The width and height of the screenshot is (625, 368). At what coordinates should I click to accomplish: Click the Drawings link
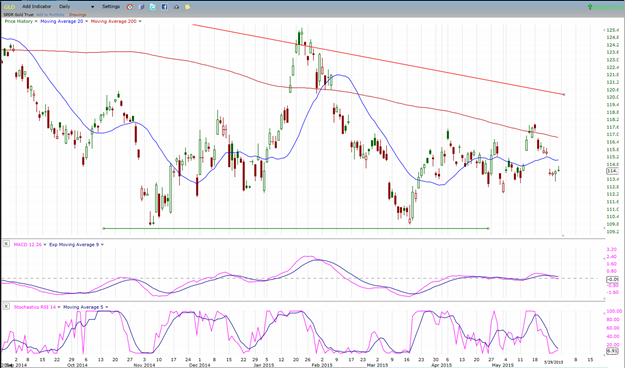pyautogui.click(x=77, y=15)
